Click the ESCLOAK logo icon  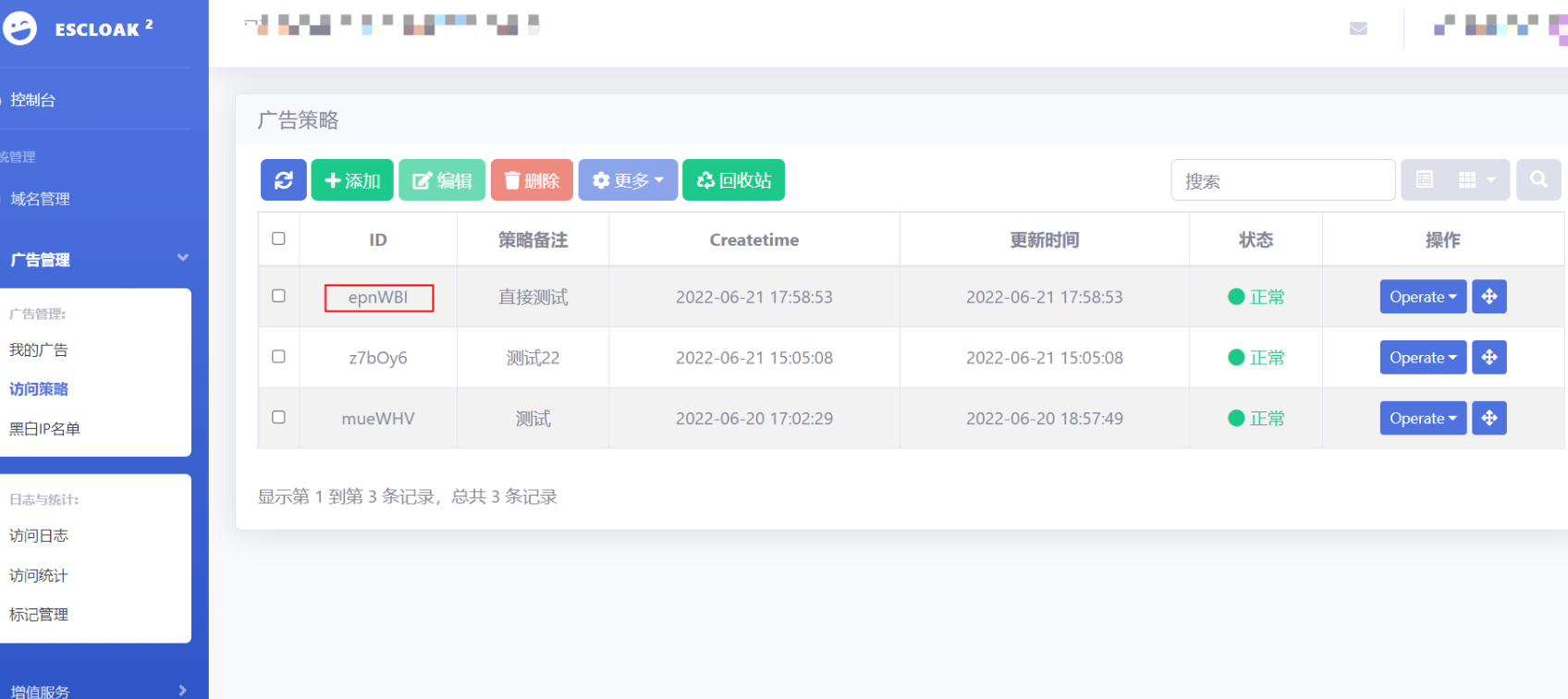click(19, 29)
